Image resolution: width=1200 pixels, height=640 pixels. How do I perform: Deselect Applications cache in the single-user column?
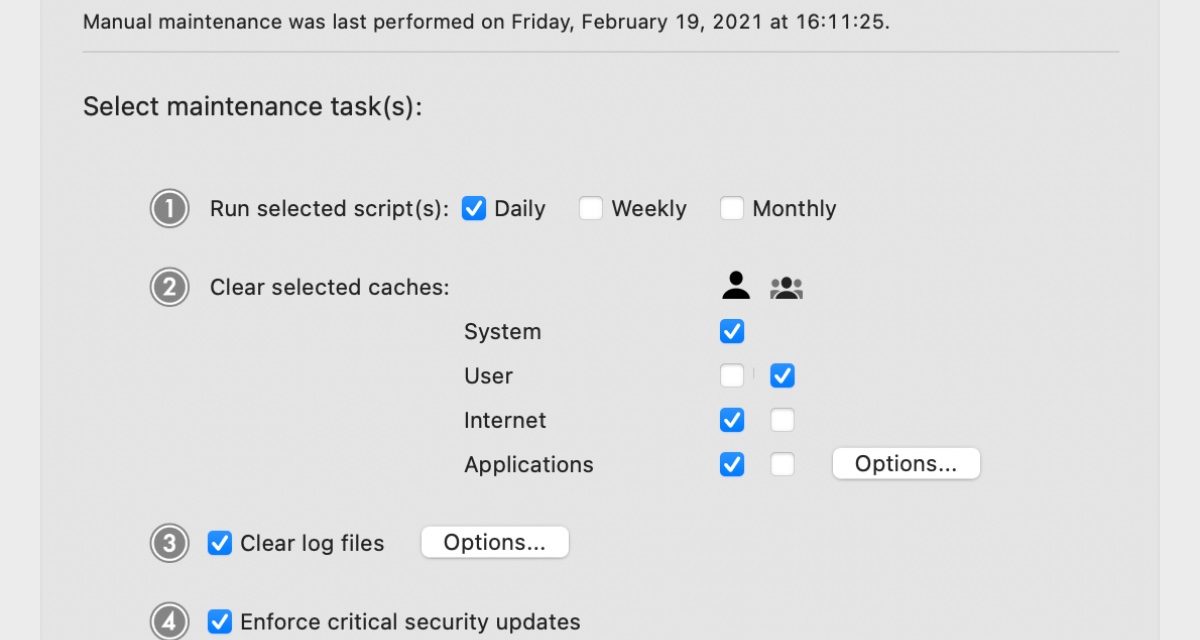732,464
